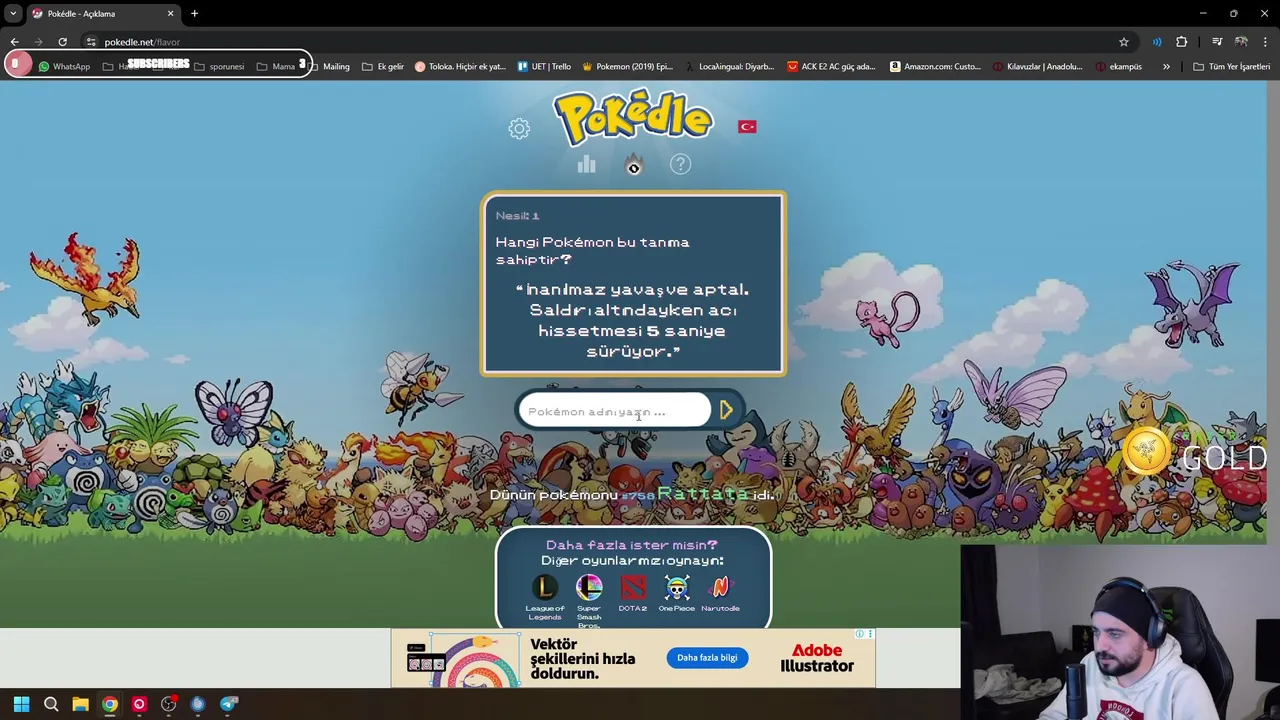Click "Daha fazla ister misin?" heading
The height and width of the screenshot is (720, 1280).
coord(632,545)
